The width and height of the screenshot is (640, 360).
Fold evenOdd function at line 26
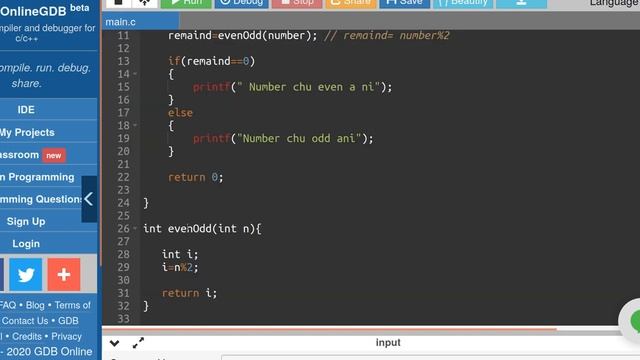[x=135, y=229]
